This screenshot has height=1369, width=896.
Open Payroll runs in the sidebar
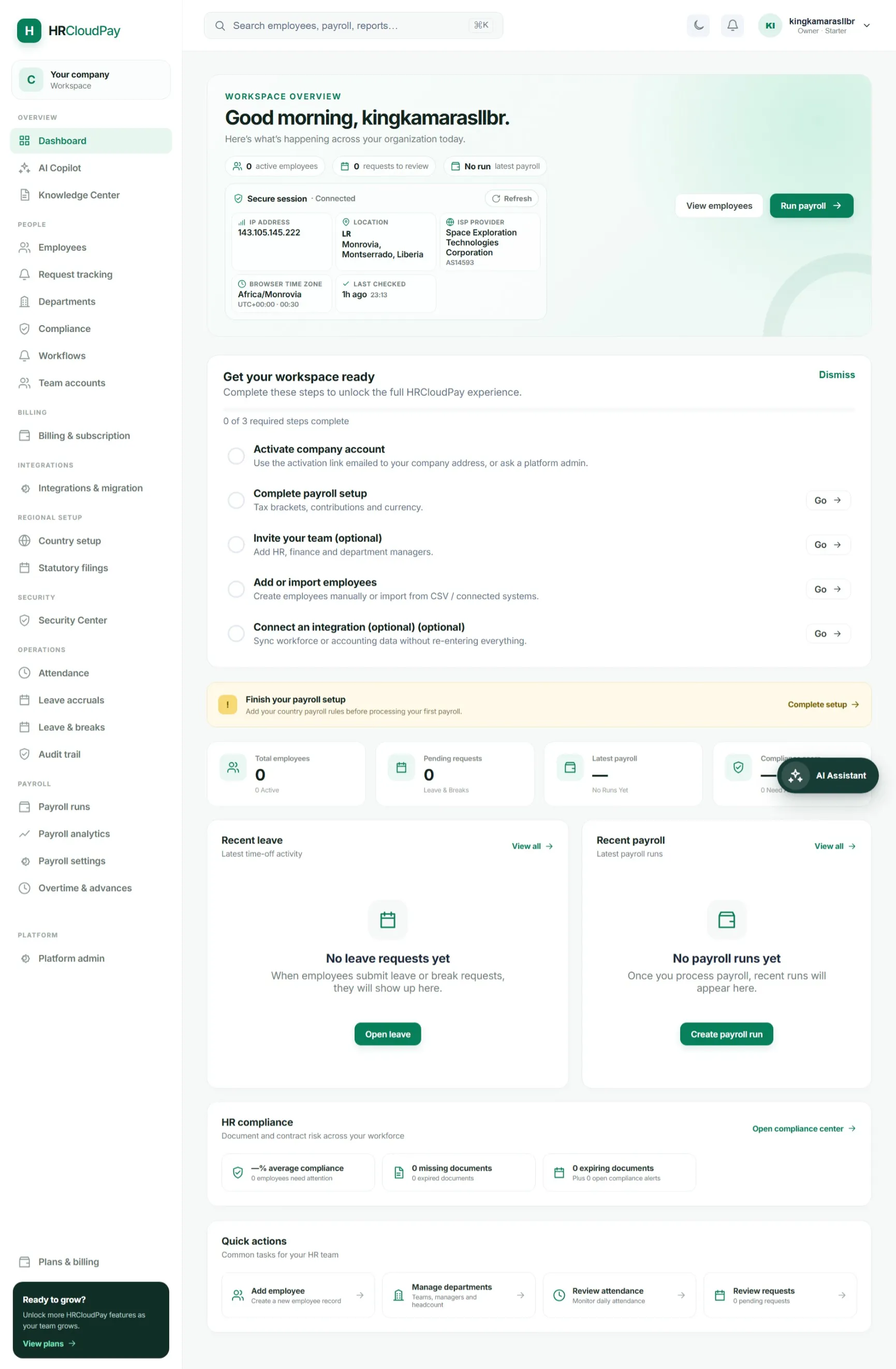[x=91, y=807]
